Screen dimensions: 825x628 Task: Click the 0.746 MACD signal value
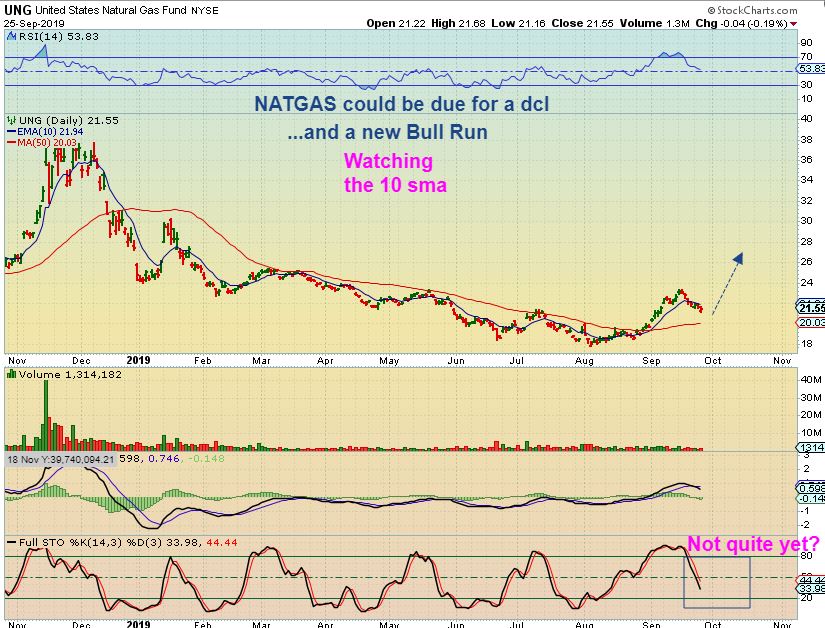pyautogui.click(x=164, y=459)
